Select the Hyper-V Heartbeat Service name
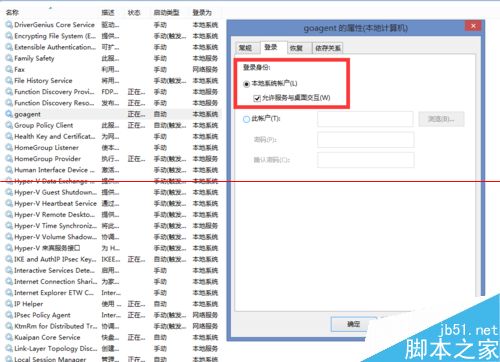The height and width of the screenshot is (362, 500). click(55, 203)
